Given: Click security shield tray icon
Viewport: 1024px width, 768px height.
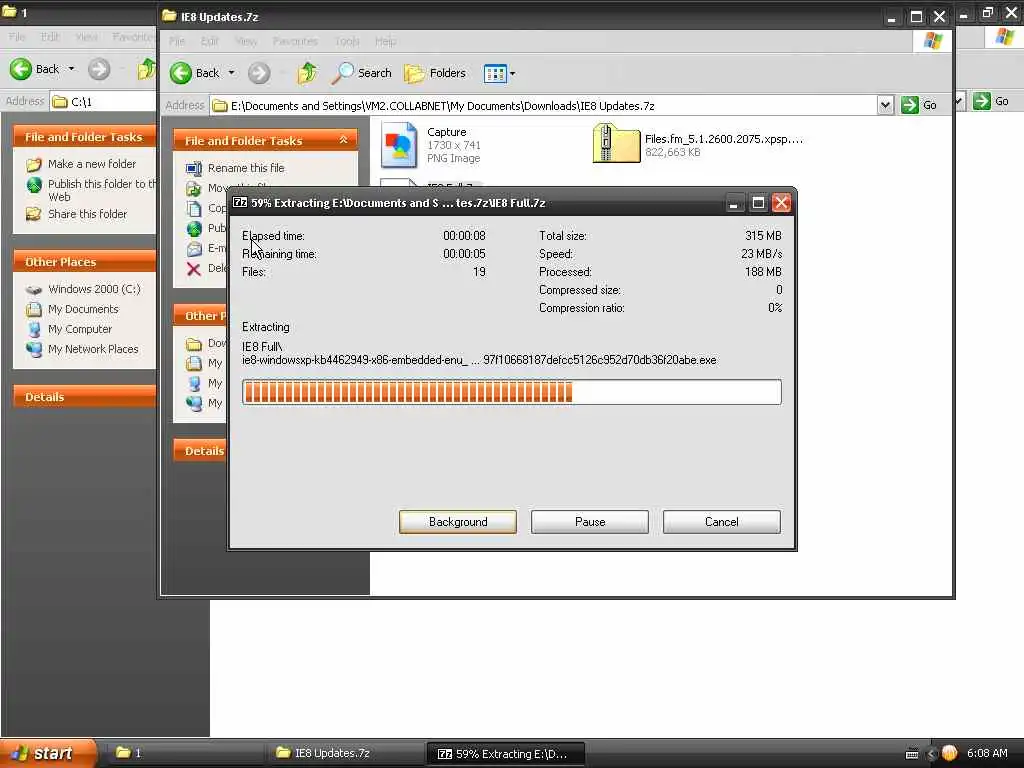Looking at the screenshot, I should point(950,754).
